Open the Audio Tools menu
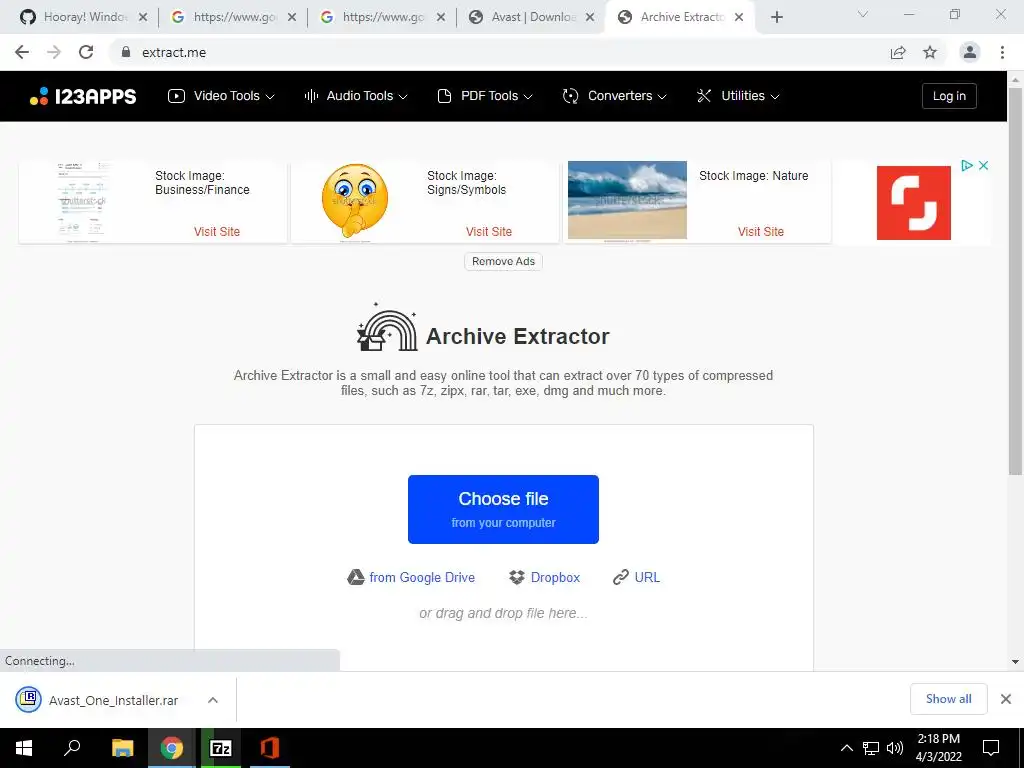The height and width of the screenshot is (768, 1024). [356, 96]
